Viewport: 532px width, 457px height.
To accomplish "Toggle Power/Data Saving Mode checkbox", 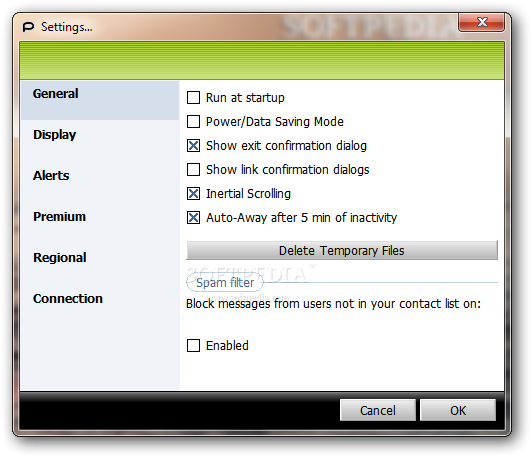I will pyautogui.click(x=193, y=121).
